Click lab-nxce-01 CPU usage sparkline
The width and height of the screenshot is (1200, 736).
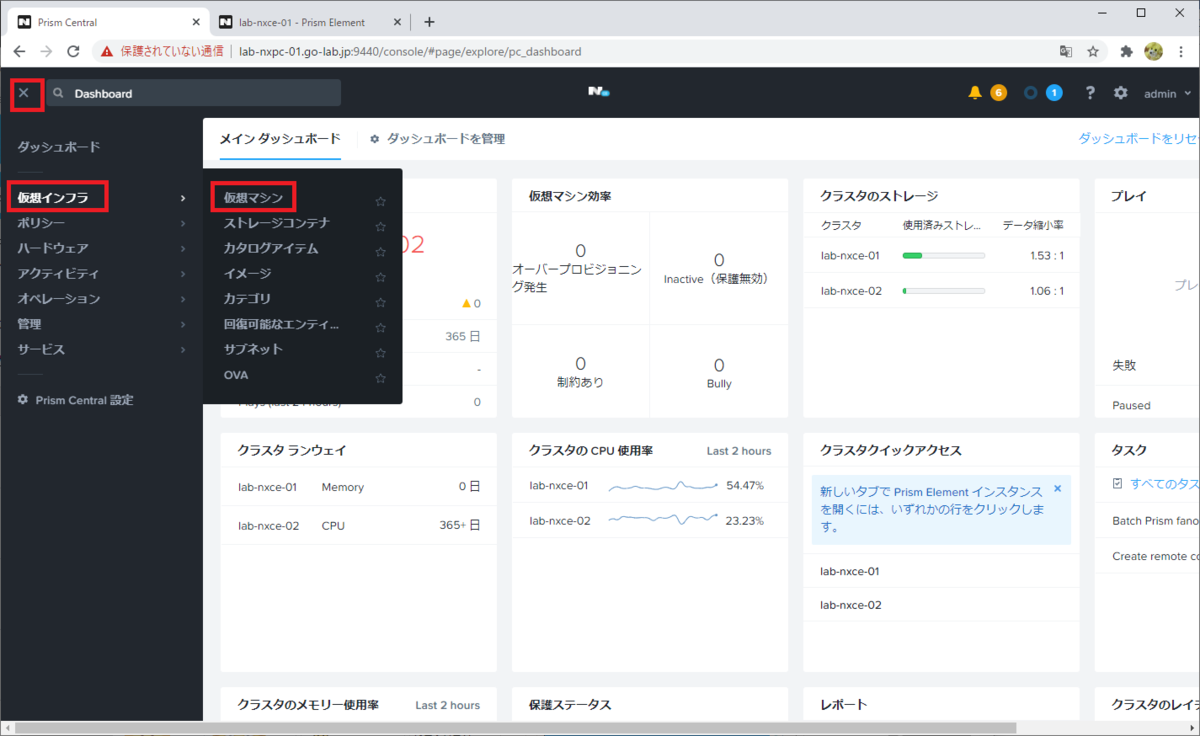[663, 486]
